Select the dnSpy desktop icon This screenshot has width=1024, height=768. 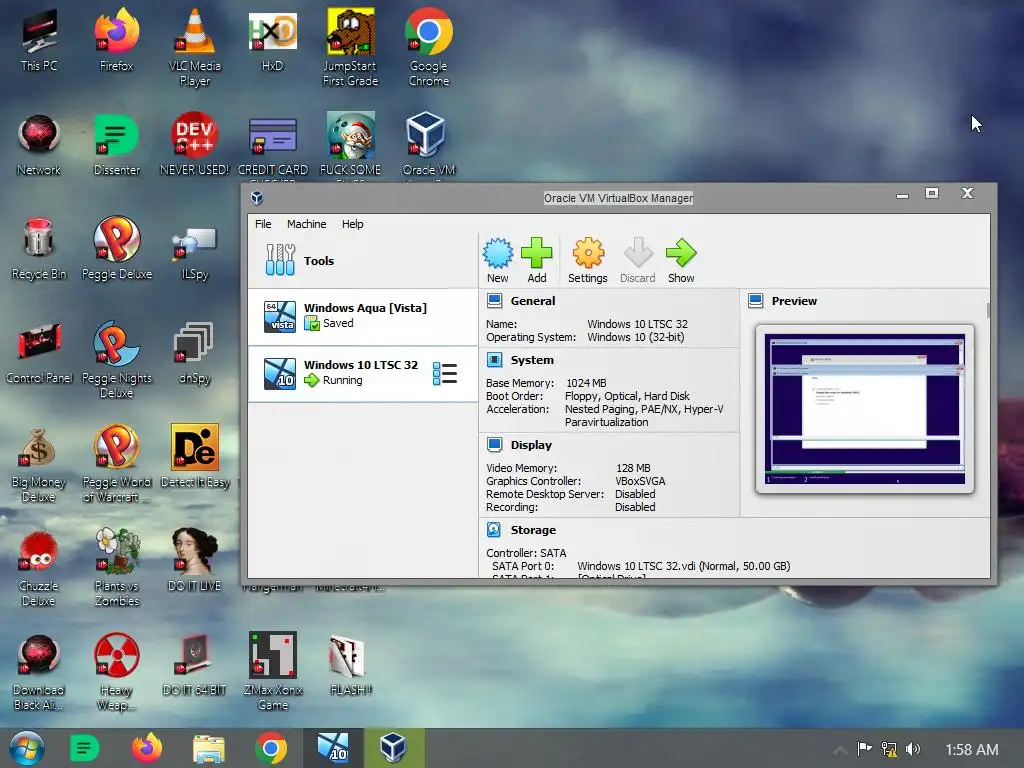tap(195, 353)
